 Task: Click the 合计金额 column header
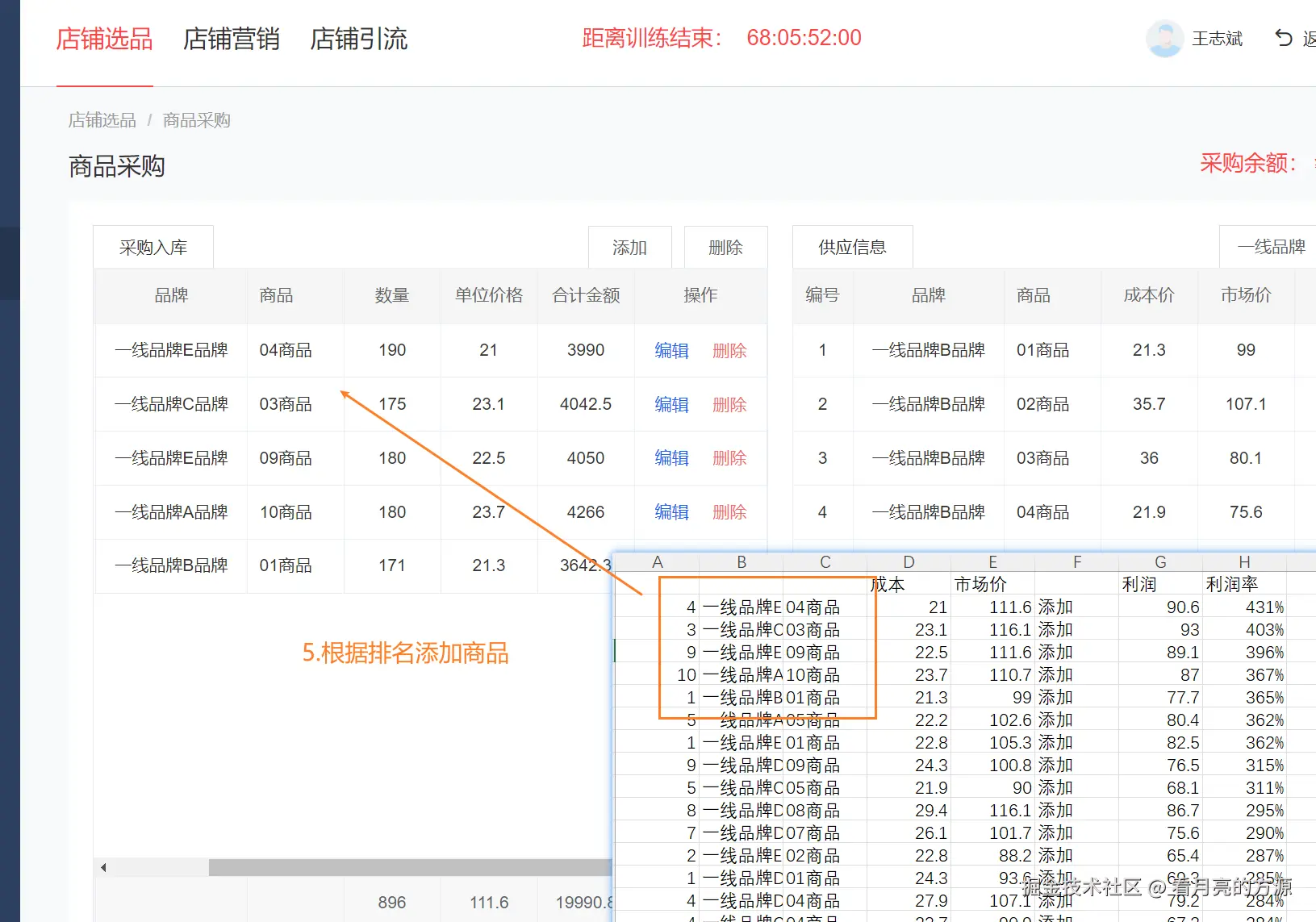pyautogui.click(x=586, y=295)
